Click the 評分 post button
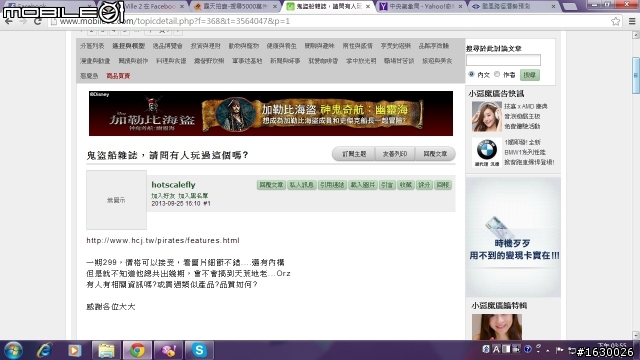Viewport: 640px width, 360px height. click(424, 185)
